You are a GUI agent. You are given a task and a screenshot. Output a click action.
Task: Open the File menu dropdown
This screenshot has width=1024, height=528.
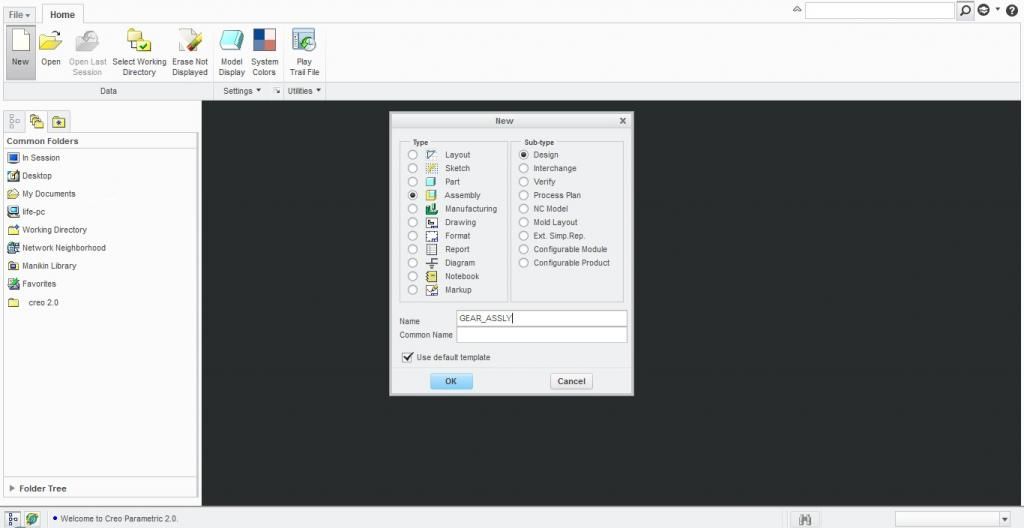pos(20,14)
